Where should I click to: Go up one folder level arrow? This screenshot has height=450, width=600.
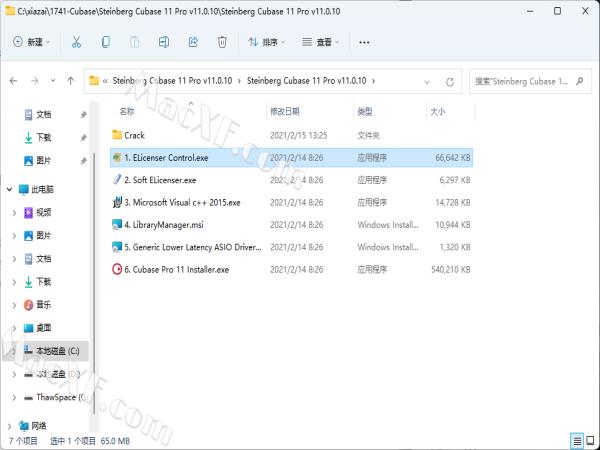[x=70, y=81]
